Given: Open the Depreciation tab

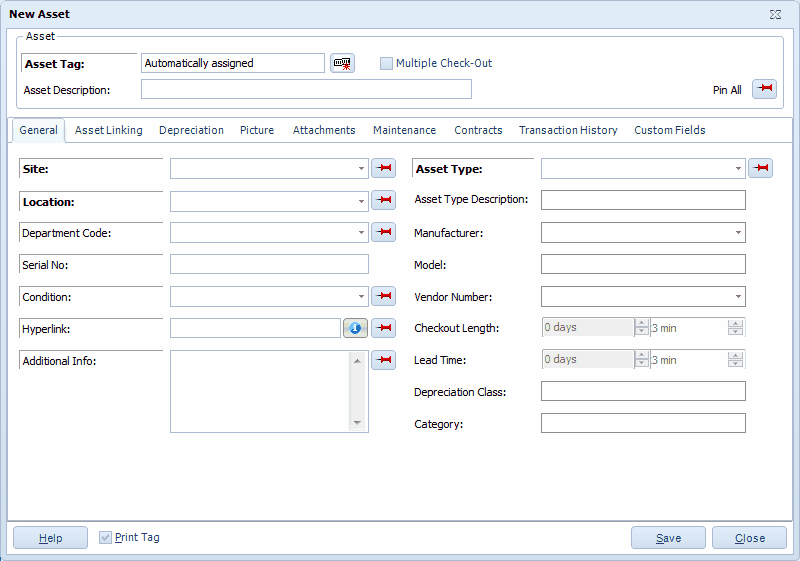Looking at the screenshot, I should tap(191, 130).
